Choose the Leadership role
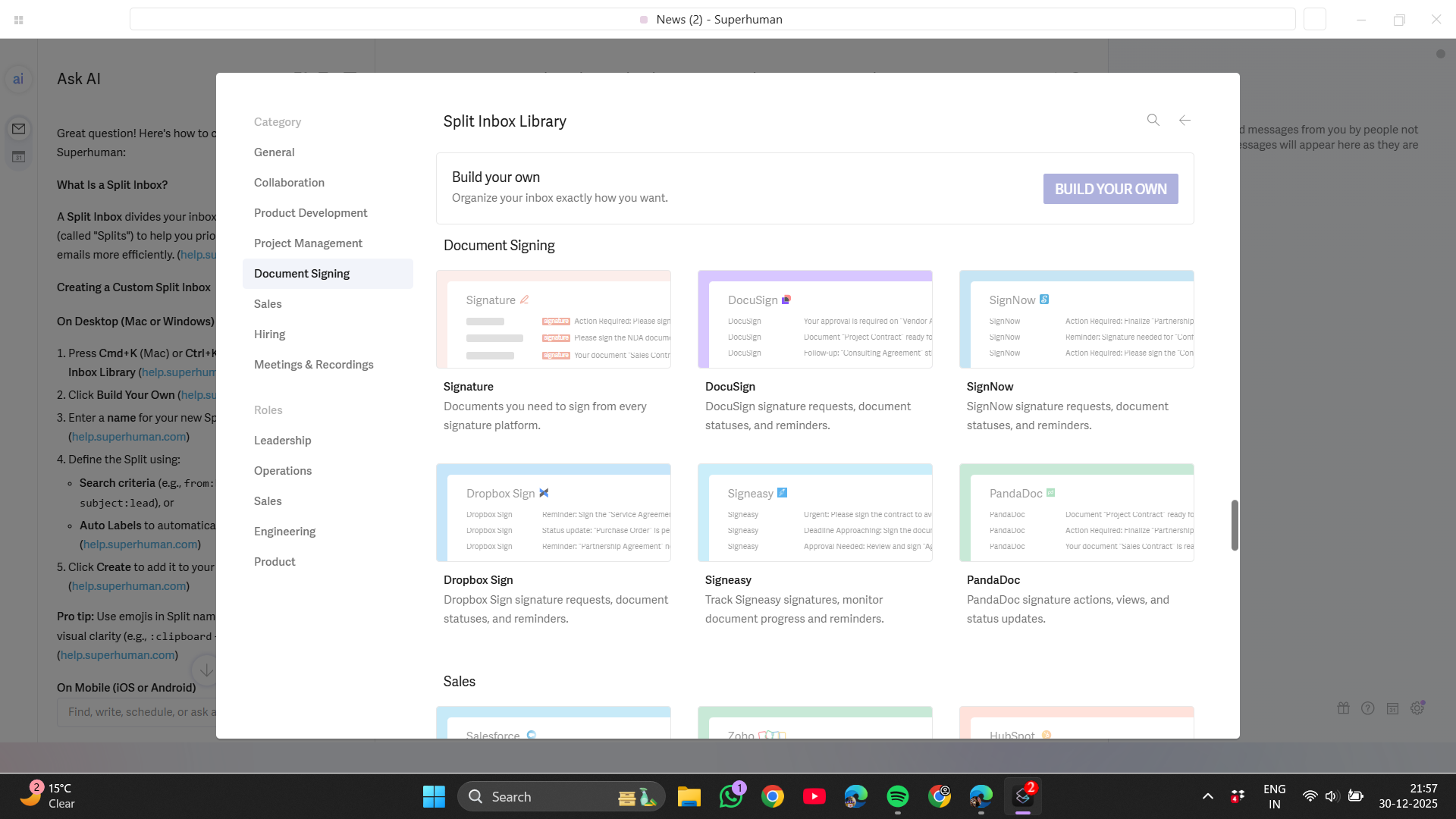Image resolution: width=1456 pixels, height=819 pixels. 282,441
